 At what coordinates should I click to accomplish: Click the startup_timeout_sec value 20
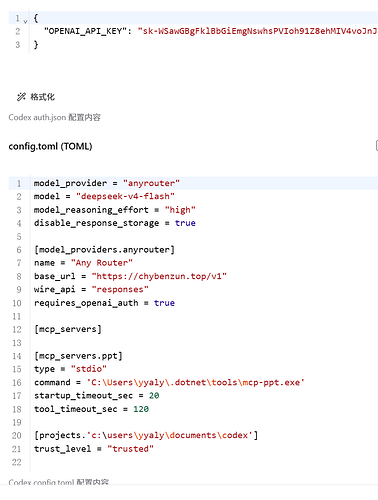(154, 396)
